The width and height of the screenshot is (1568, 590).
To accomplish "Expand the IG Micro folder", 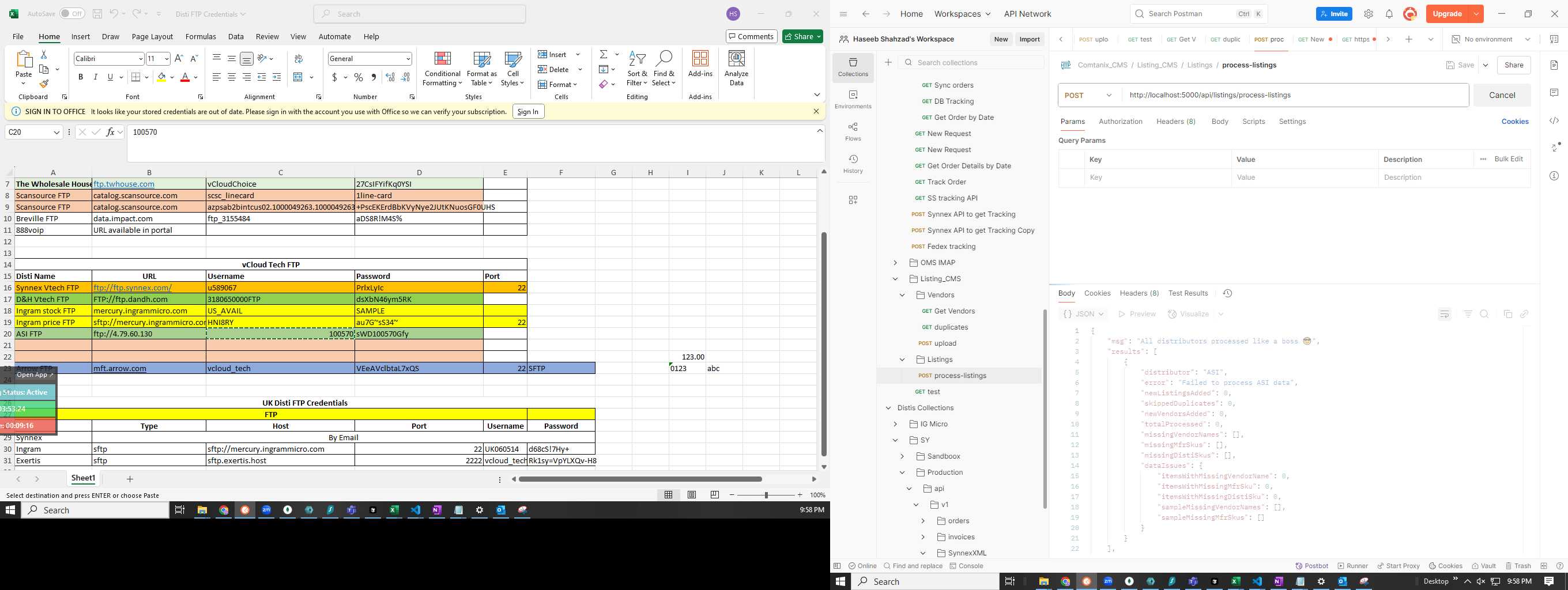I will 895,424.
